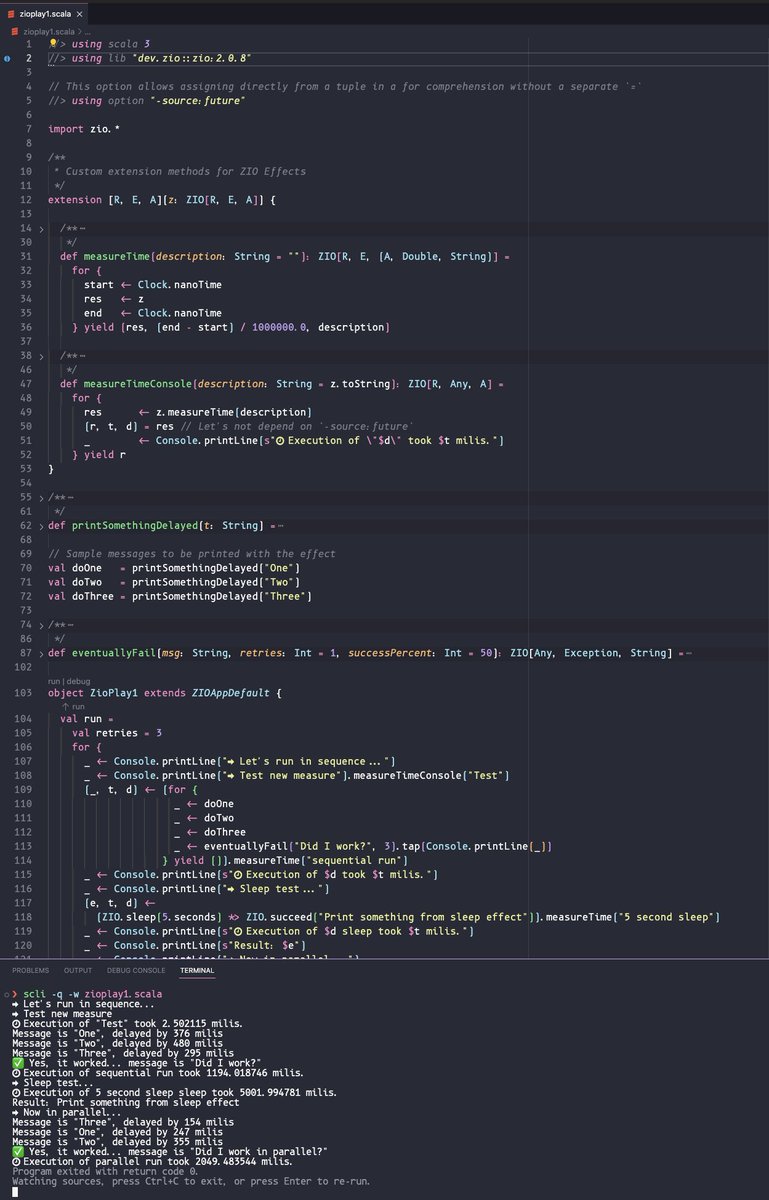Click 'ZIO.sleep(5.seconds)' on line 118
The width and height of the screenshot is (769, 1200).
point(160,917)
